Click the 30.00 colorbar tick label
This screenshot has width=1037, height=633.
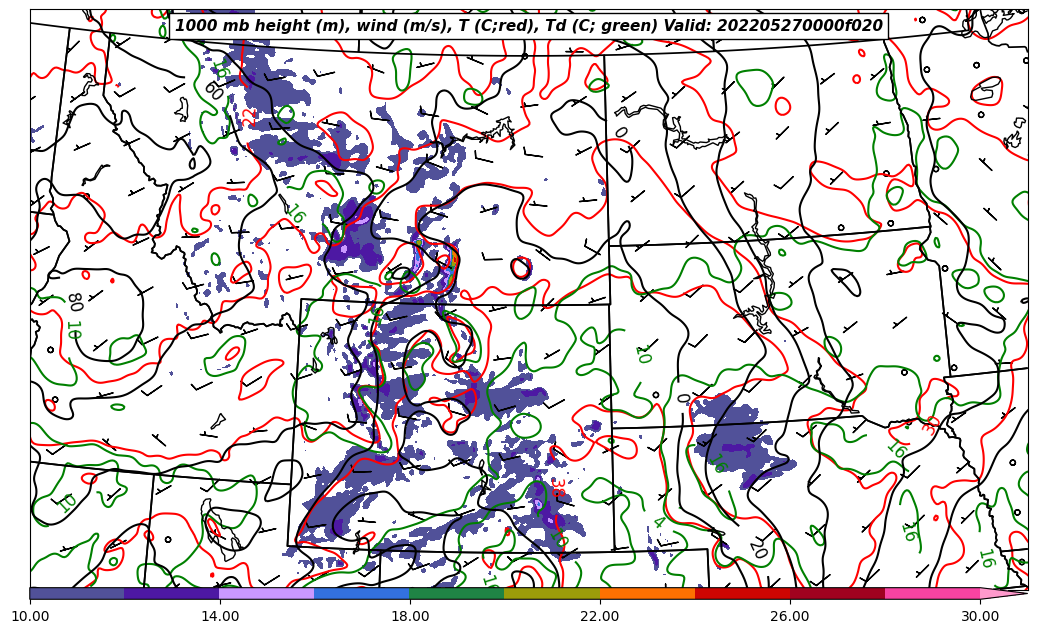[980, 616]
